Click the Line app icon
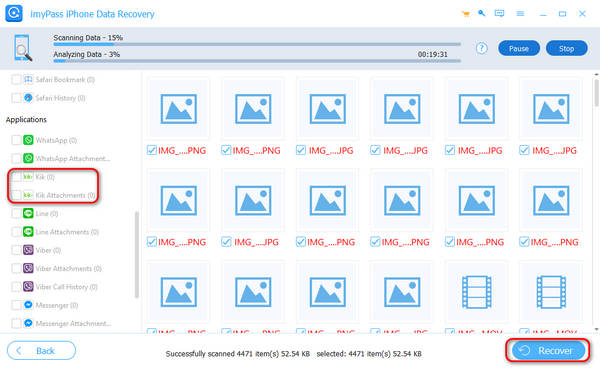 [x=28, y=213]
